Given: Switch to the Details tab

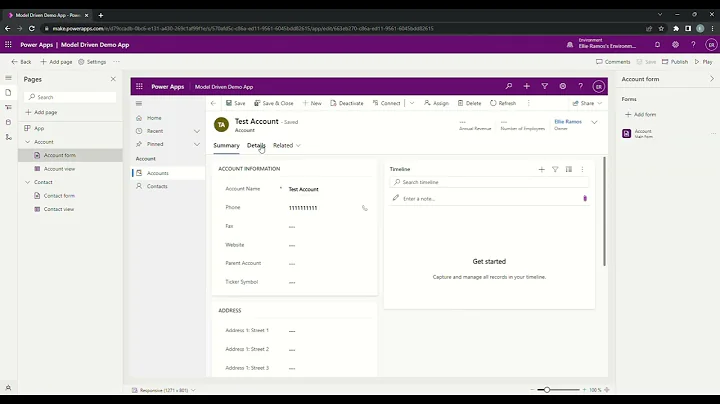Looking at the screenshot, I should point(256,146).
